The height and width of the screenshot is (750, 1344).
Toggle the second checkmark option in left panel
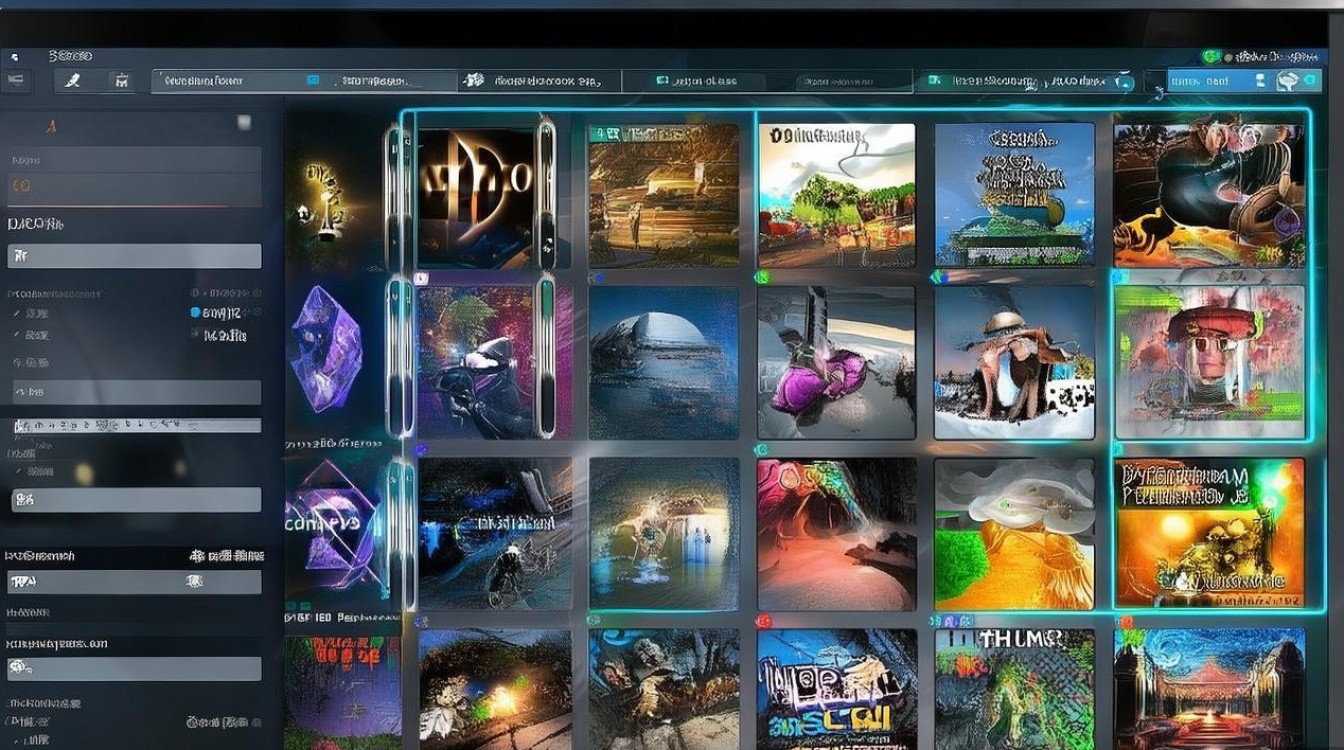click(x=17, y=336)
